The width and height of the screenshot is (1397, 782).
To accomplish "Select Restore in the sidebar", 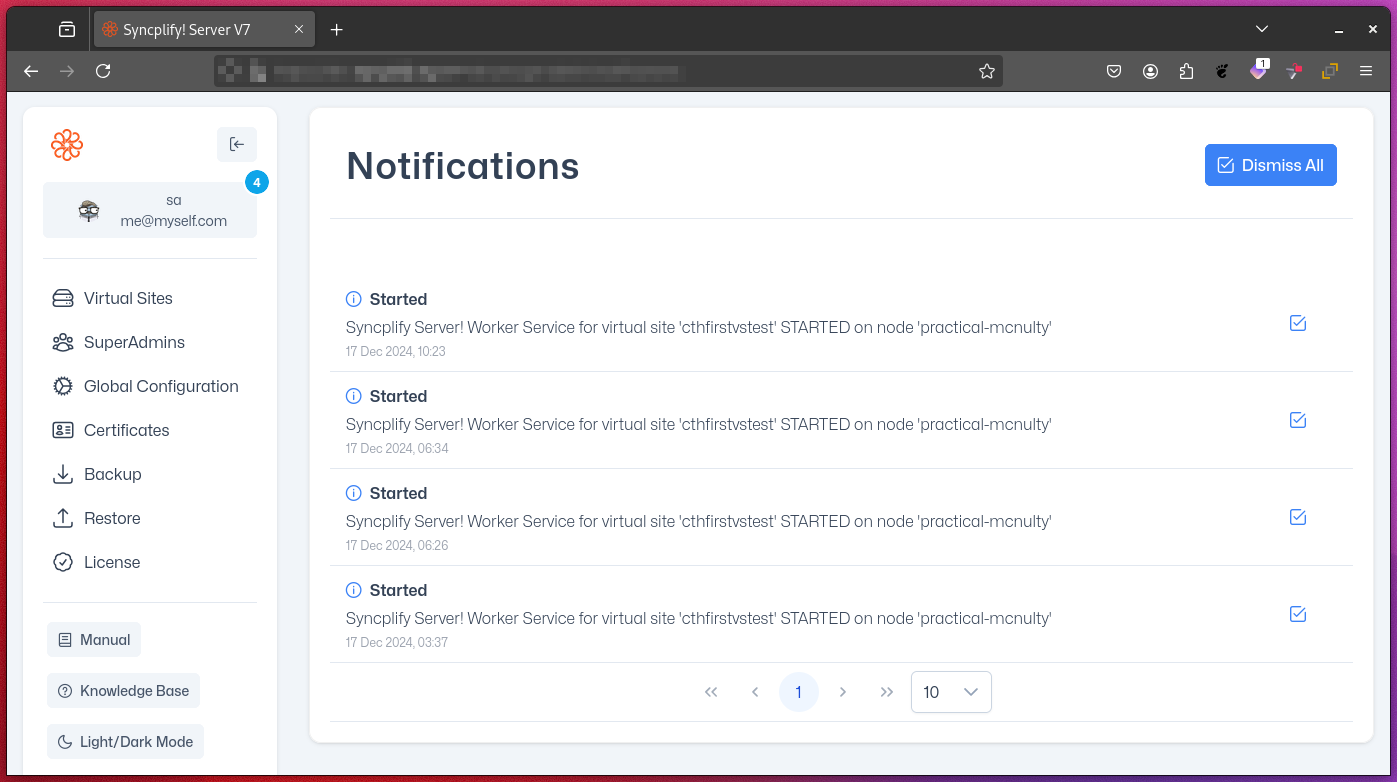I will tap(112, 518).
